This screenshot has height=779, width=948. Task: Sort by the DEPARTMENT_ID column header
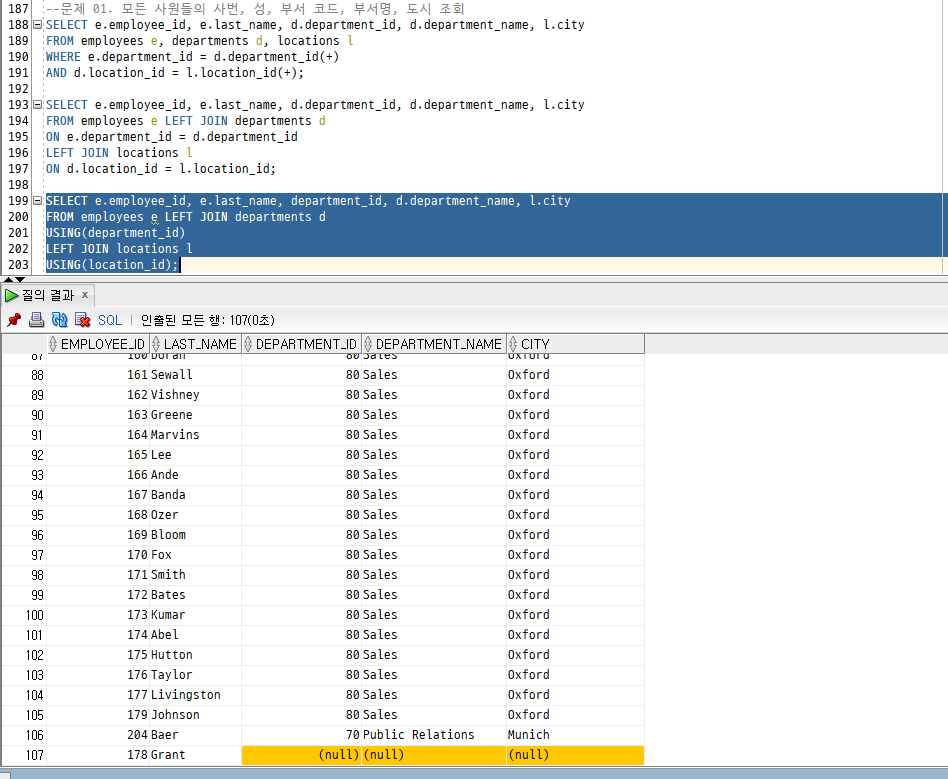click(x=302, y=344)
